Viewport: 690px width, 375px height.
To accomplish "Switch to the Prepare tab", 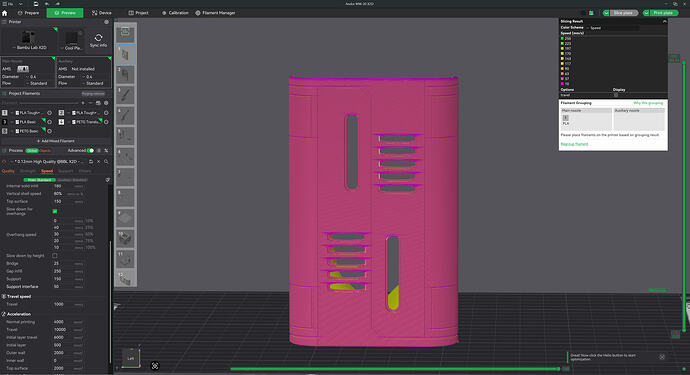I will [x=28, y=13].
